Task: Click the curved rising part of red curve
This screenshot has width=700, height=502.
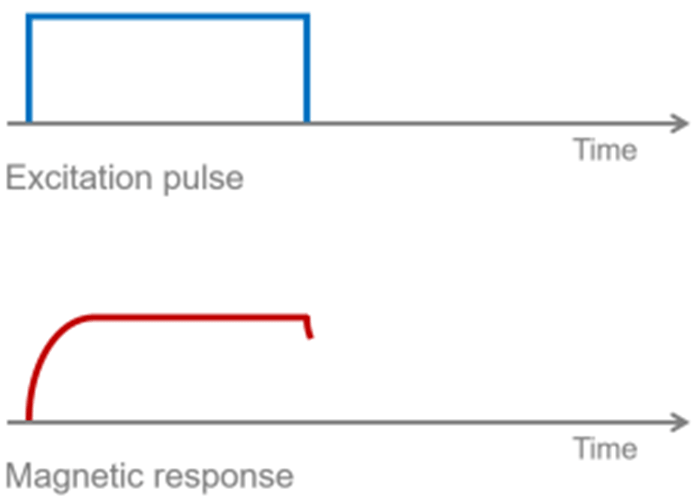Action: [45, 351]
